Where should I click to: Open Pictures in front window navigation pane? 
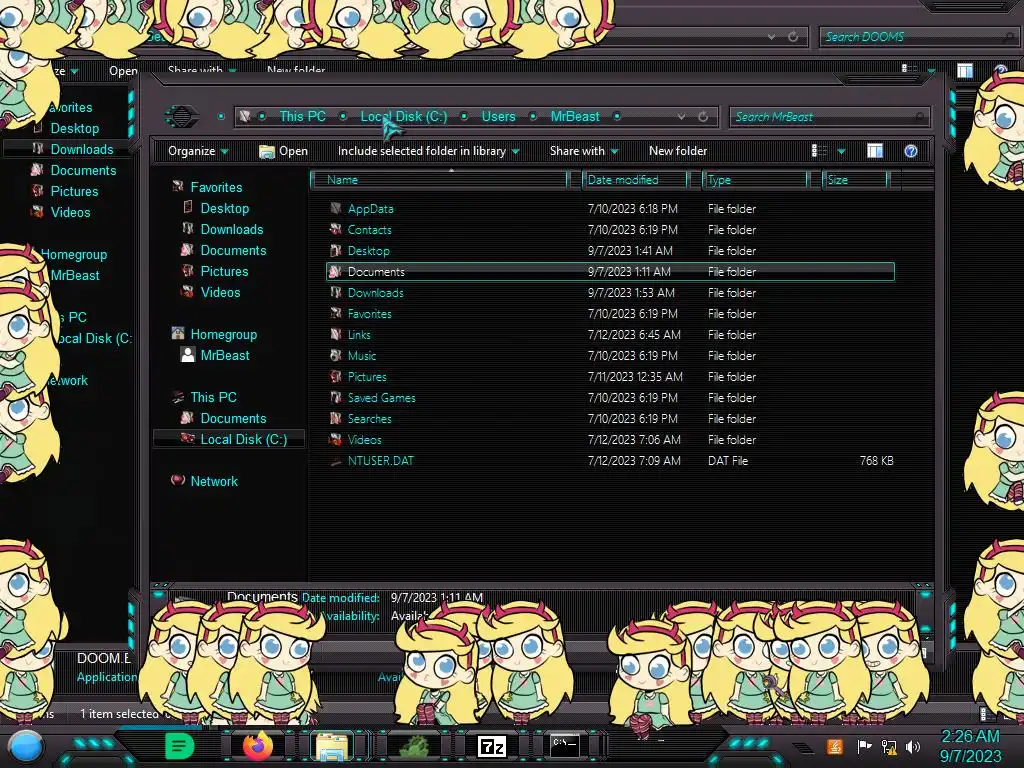point(224,271)
